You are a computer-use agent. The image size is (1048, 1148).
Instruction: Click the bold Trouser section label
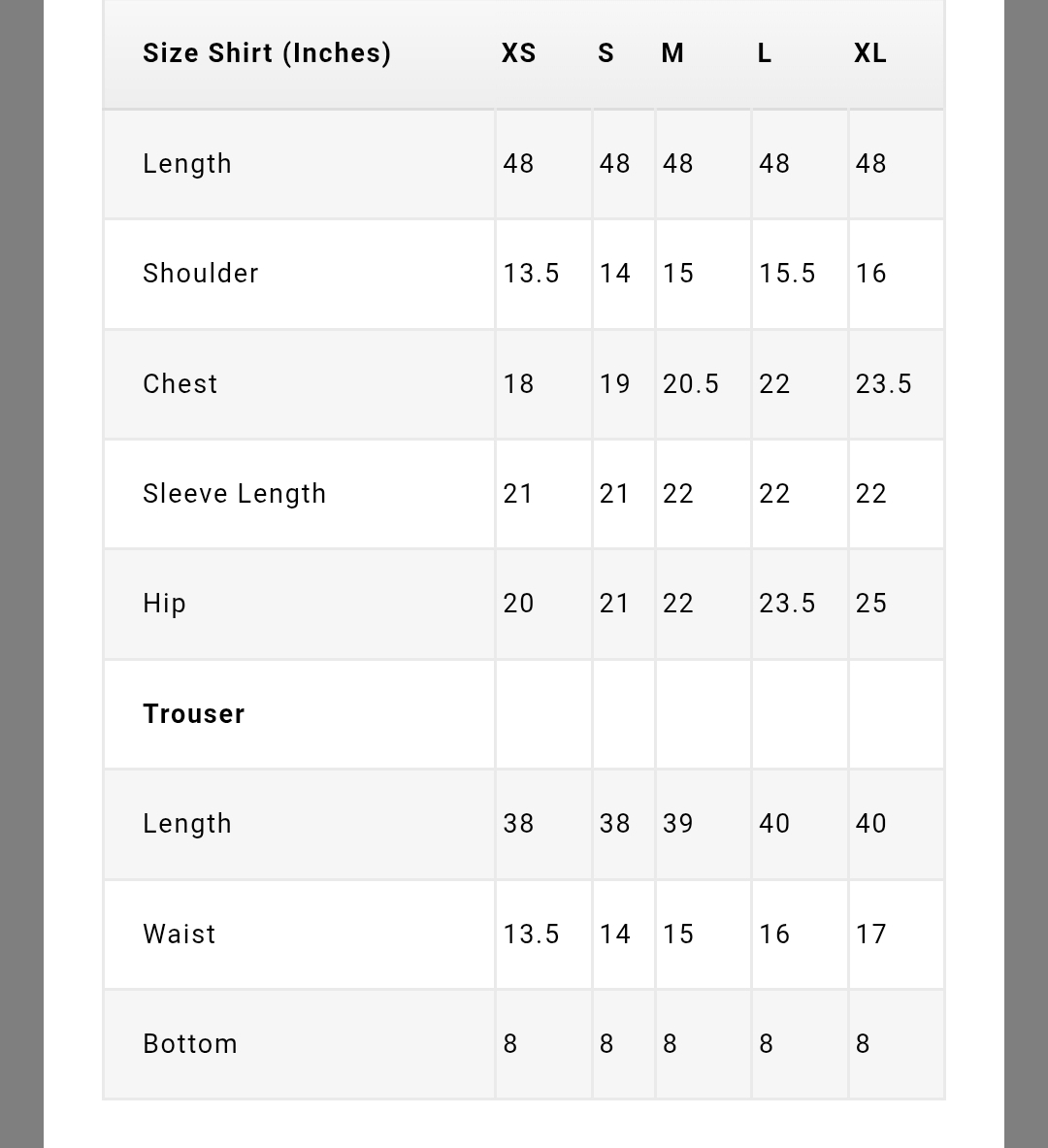pyautogui.click(x=194, y=714)
